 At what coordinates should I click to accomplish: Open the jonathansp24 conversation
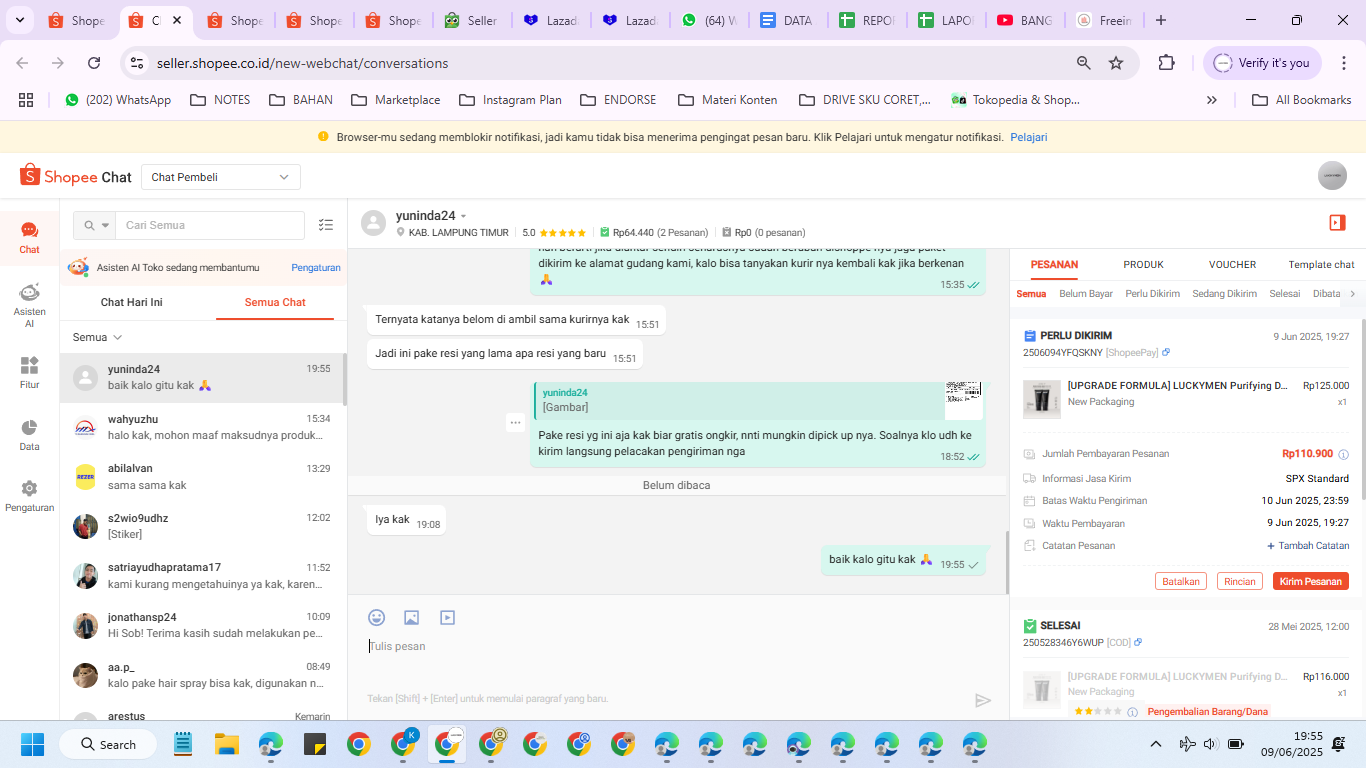[x=203, y=626]
